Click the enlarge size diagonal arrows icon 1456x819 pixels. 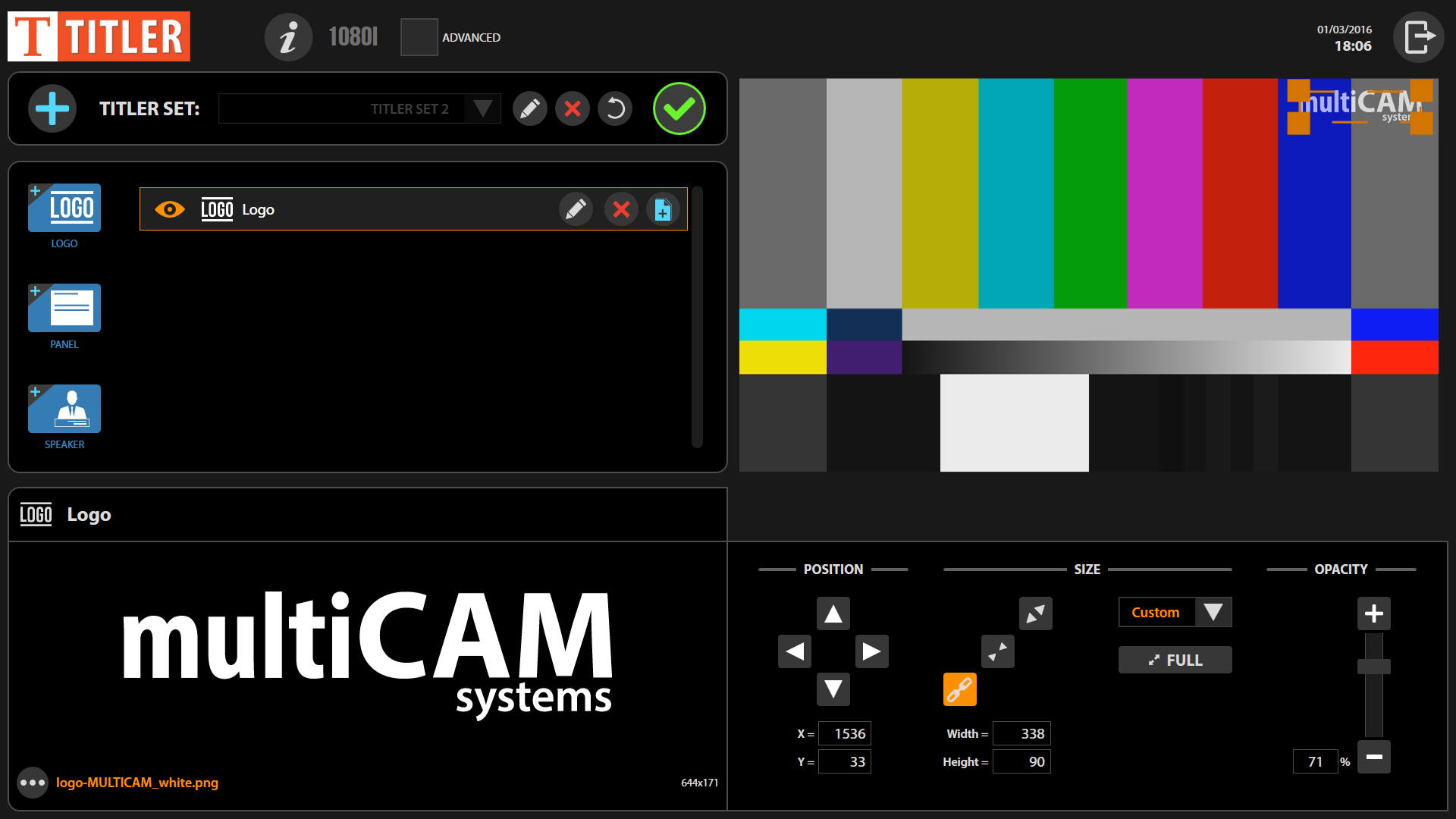pos(1035,613)
